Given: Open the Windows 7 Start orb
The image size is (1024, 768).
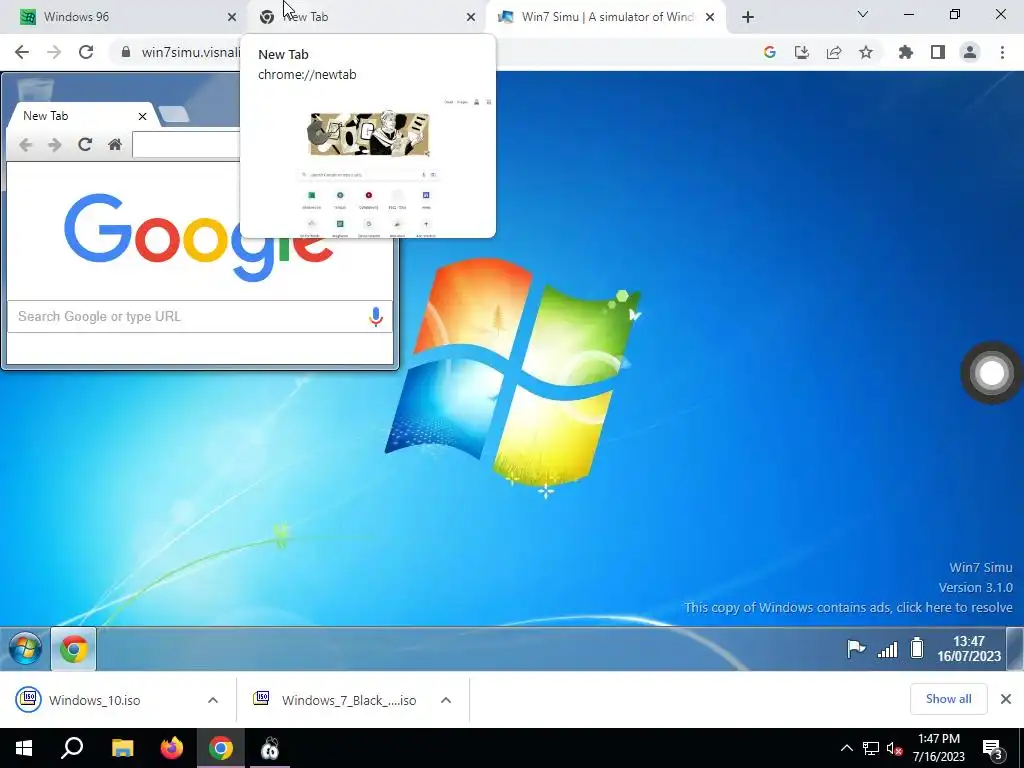Looking at the screenshot, I should click(25, 648).
